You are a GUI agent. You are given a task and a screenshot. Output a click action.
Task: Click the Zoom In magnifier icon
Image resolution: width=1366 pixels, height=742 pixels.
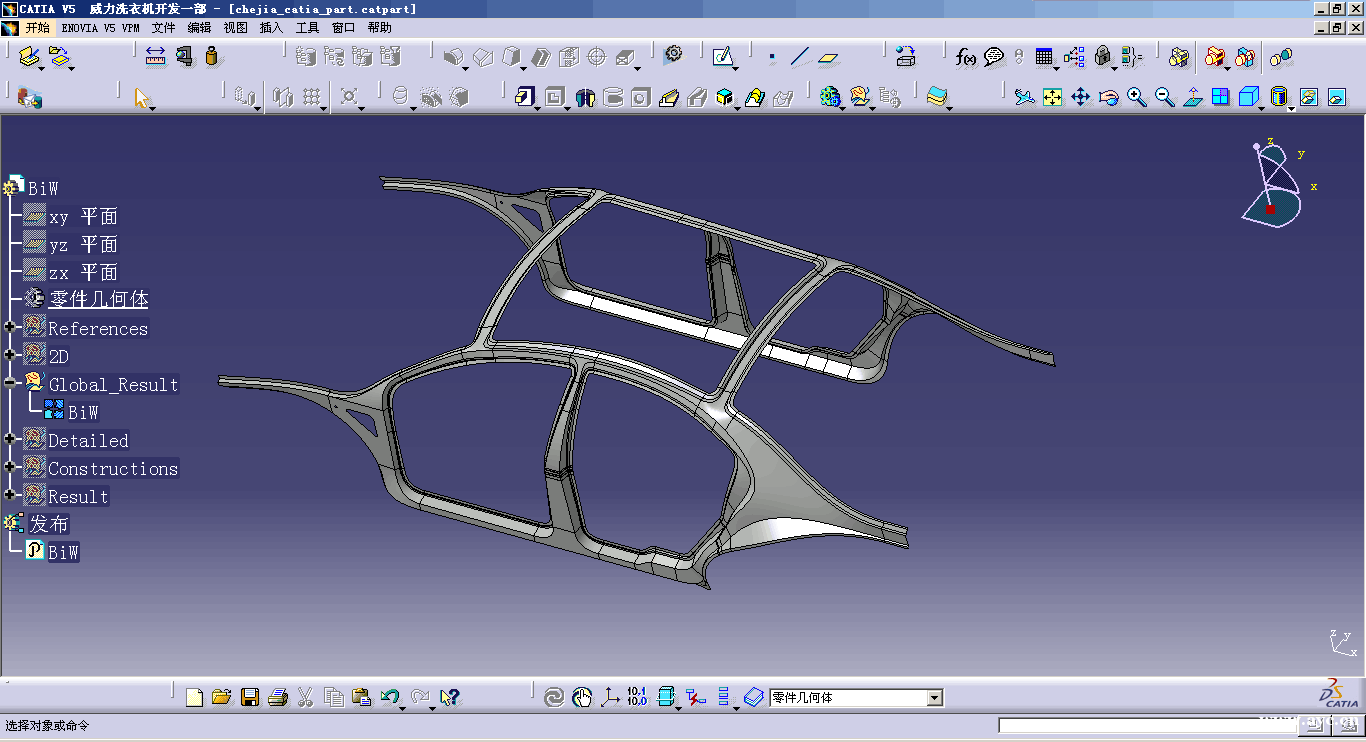(x=1136, y=97)
